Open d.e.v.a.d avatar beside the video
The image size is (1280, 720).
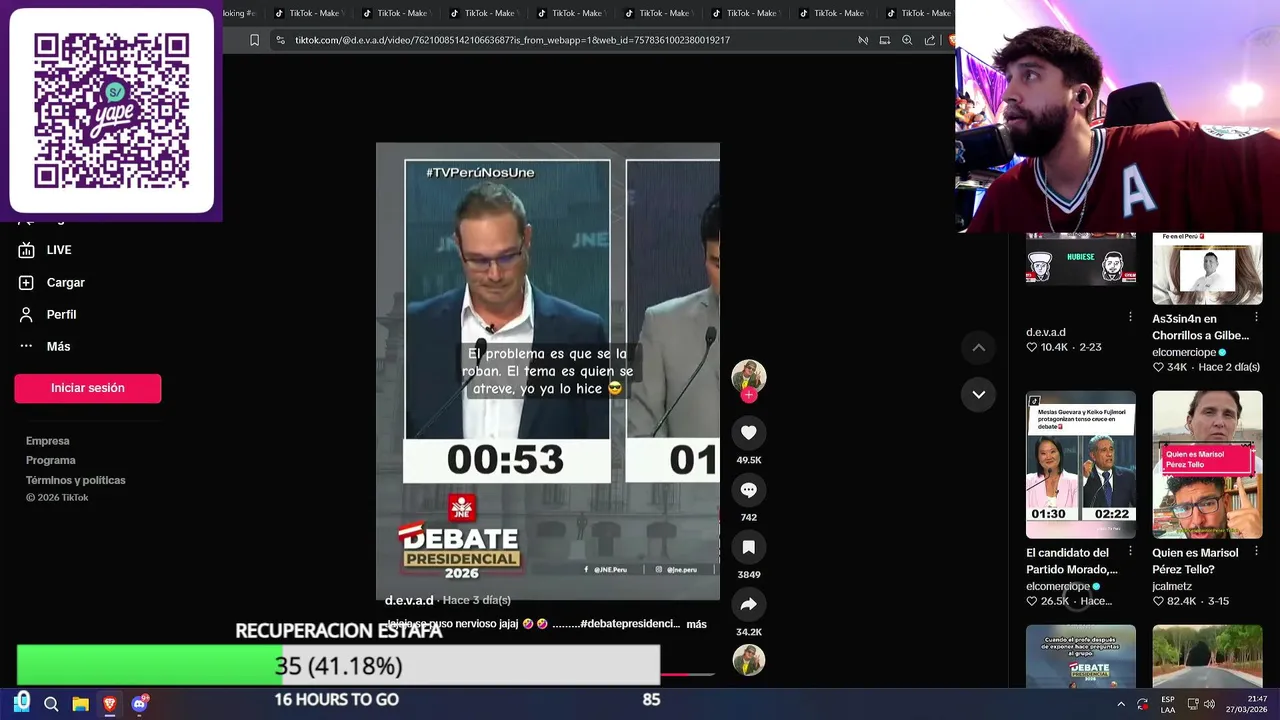point(748,375)
